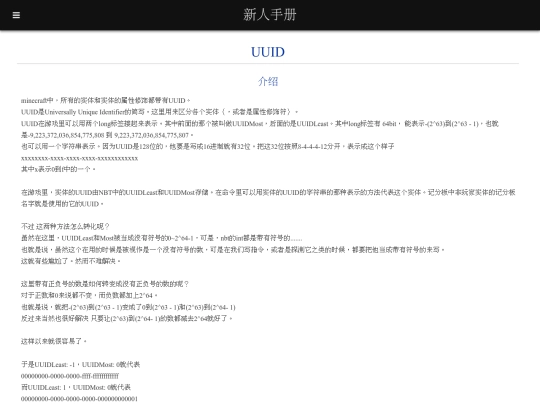Open the hamburger menu icon
Viewport: 540px width, 405px height.
click(x=16, y=15)
